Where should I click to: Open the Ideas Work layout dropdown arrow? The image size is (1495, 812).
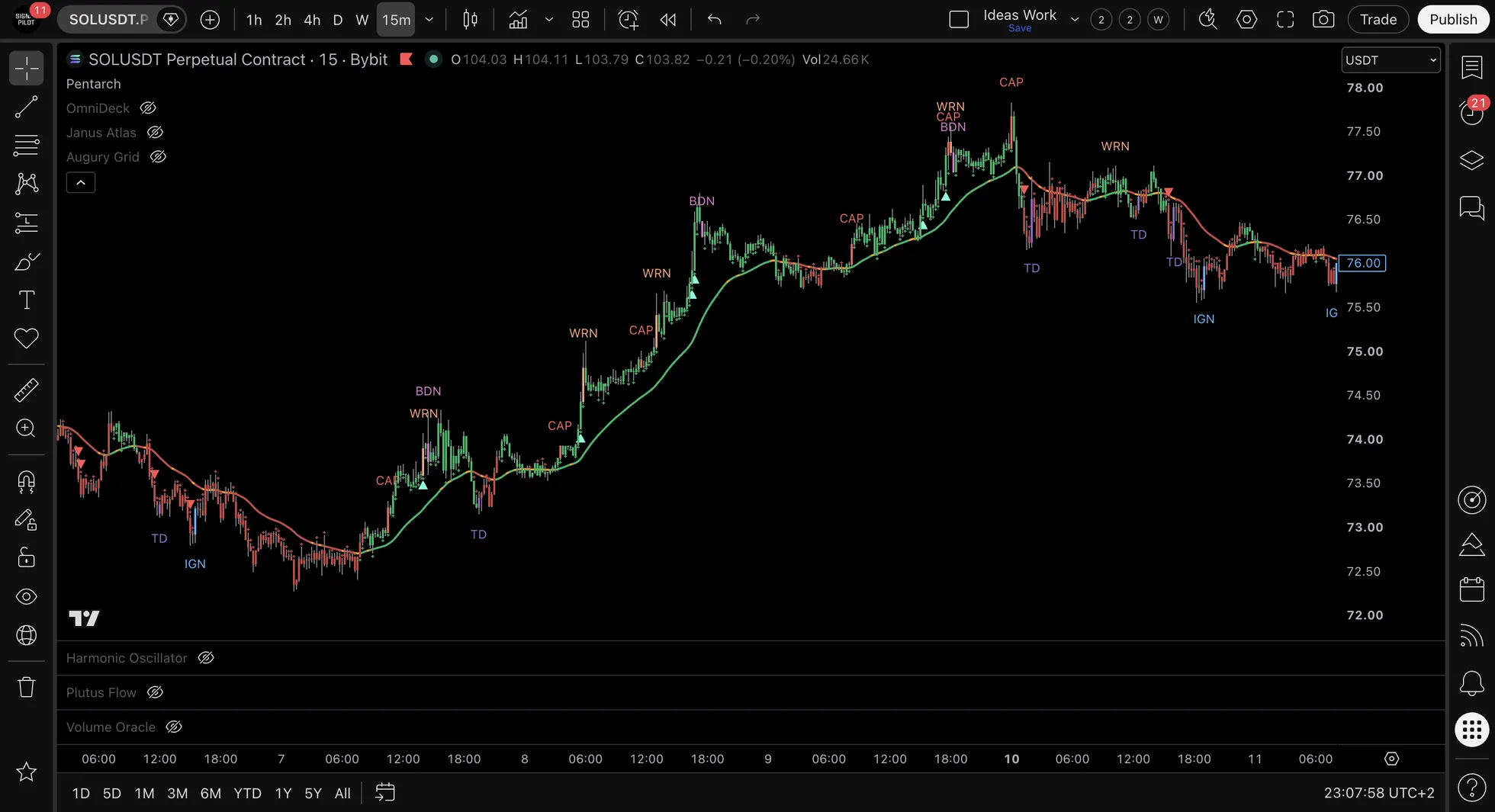(x=1075, y=20)
